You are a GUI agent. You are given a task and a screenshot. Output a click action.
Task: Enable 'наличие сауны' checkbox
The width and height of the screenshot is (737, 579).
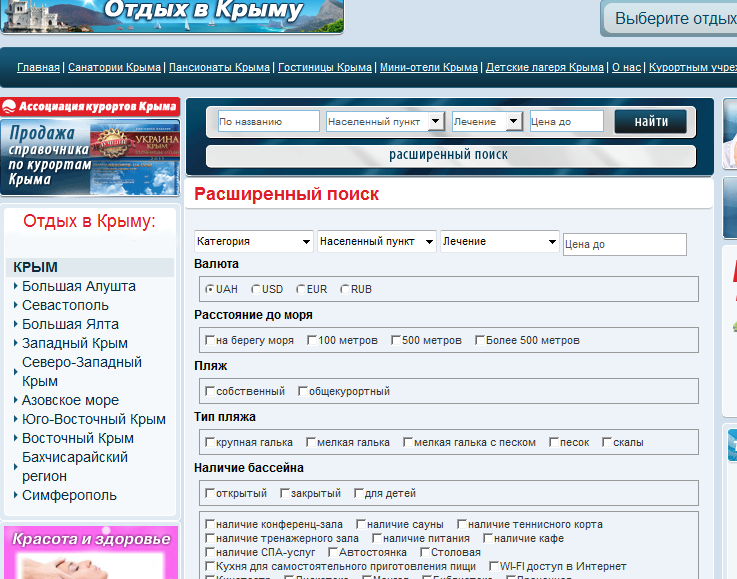[360, 524]
